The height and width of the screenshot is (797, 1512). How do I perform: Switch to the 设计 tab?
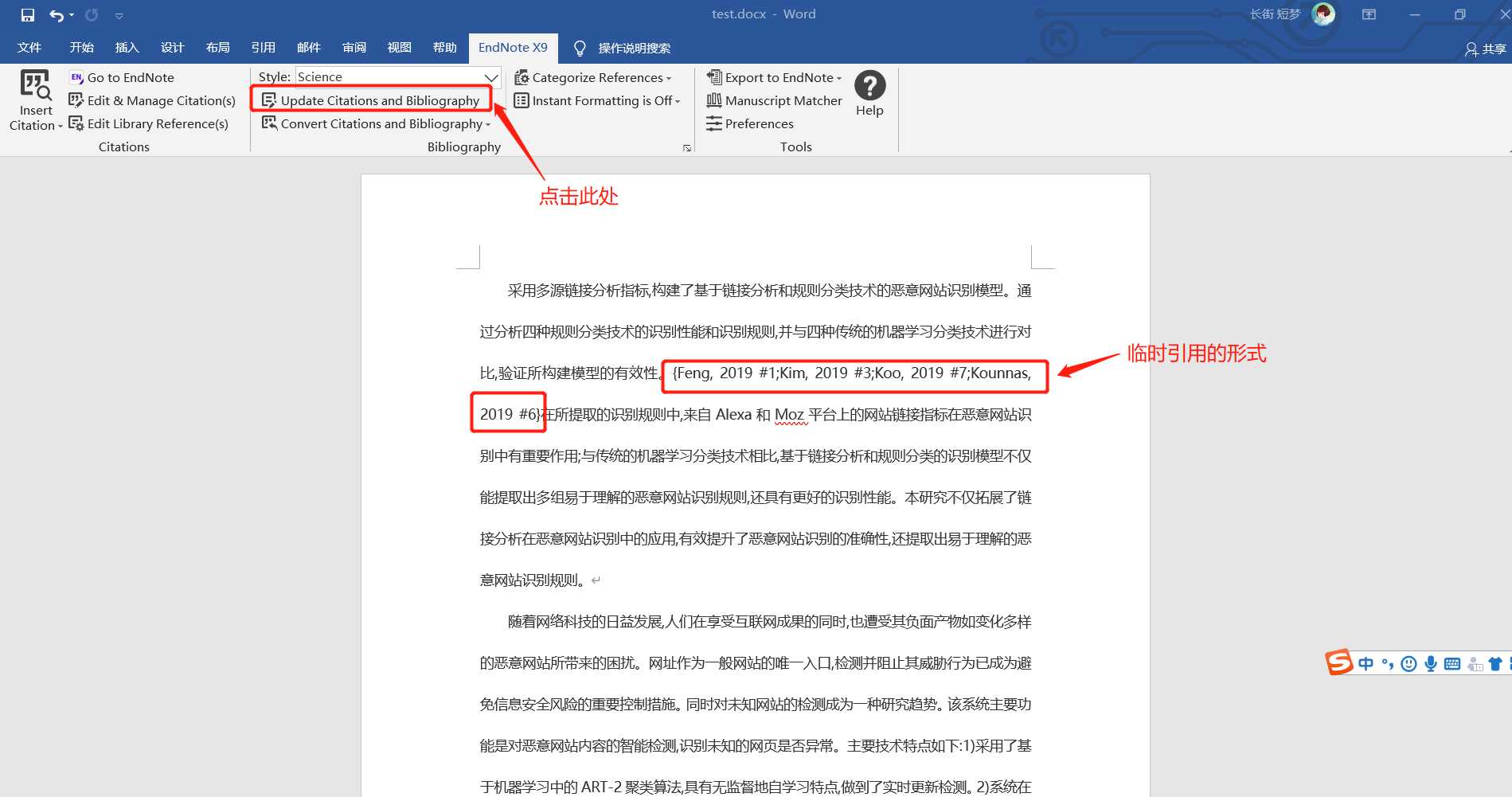click(172, 48)
